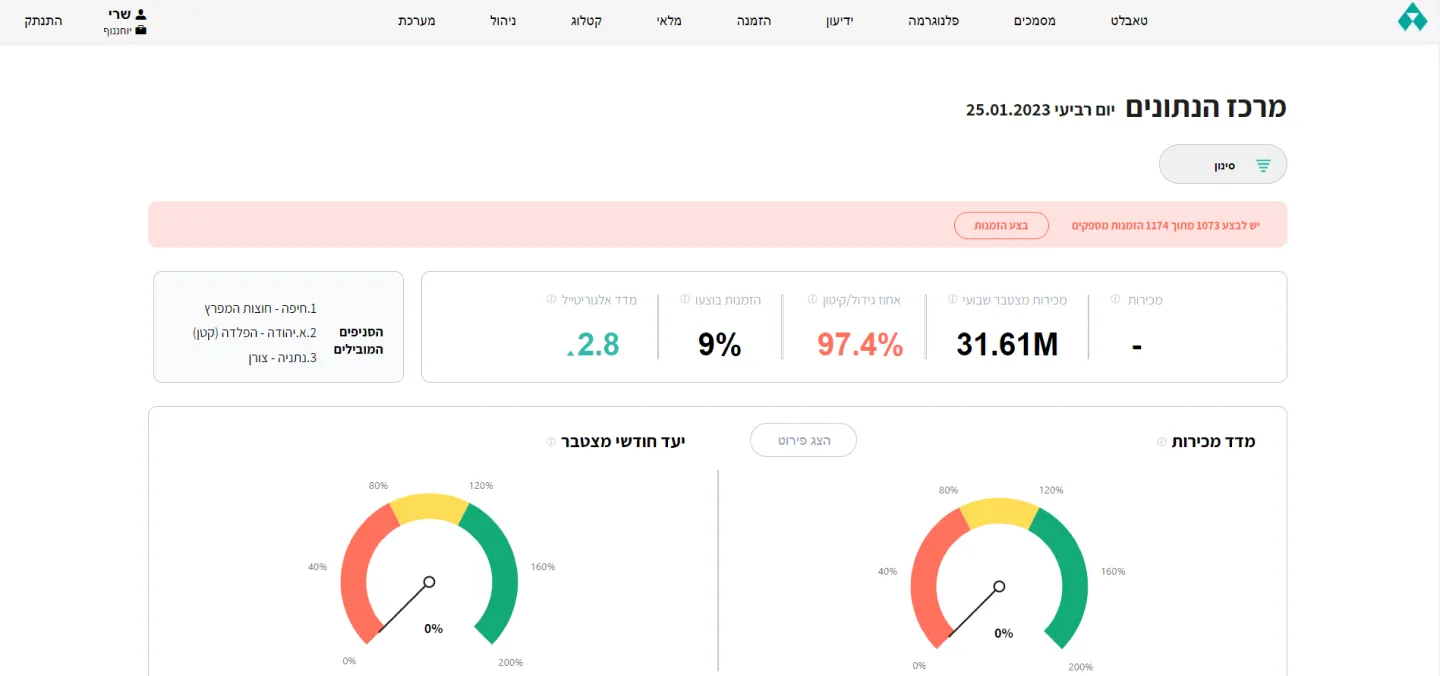Click the 0% reading in יעד חודשי מצטבר gauge

pos(433,628)
